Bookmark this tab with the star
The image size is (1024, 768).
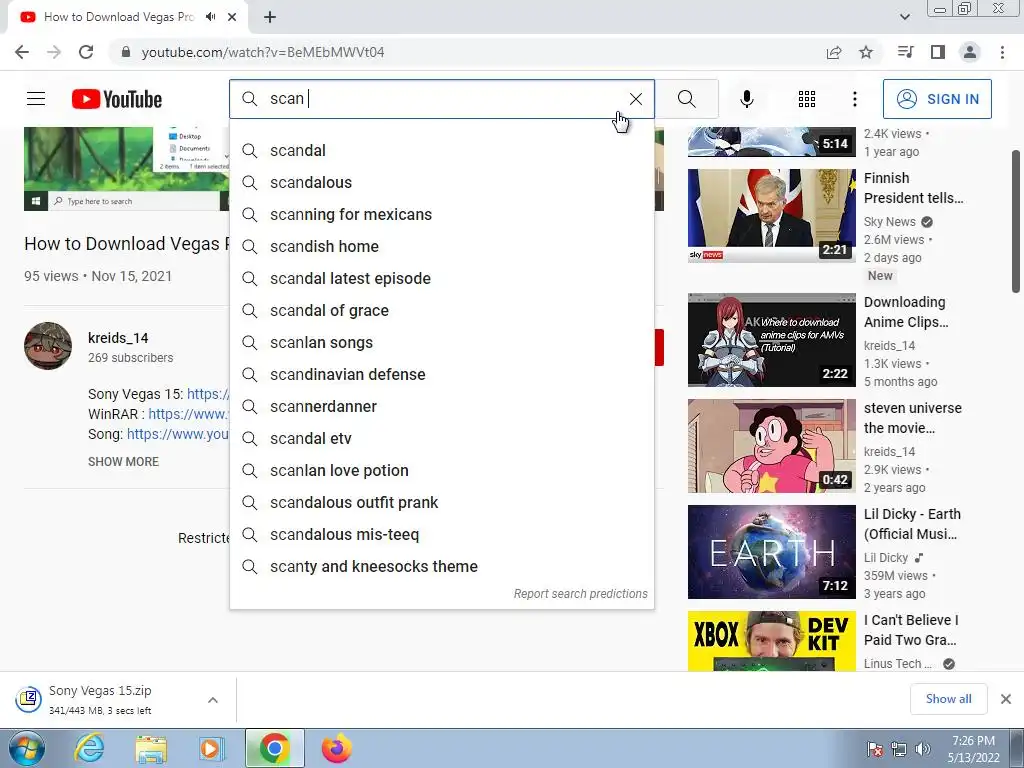(x=866, y=52)
